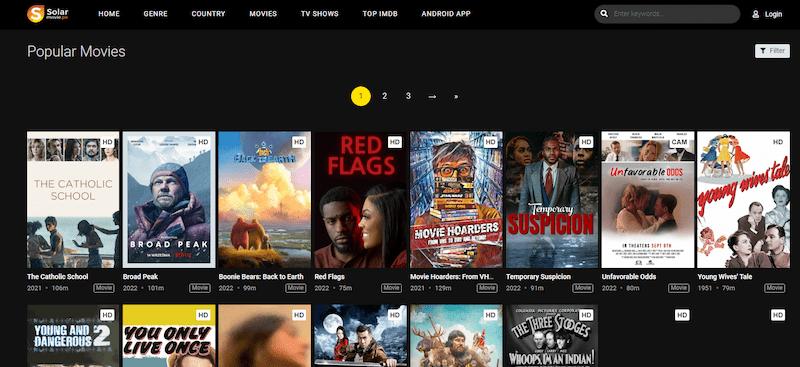Click the Movie Hoarders: From VH... title

pos(453,277)
